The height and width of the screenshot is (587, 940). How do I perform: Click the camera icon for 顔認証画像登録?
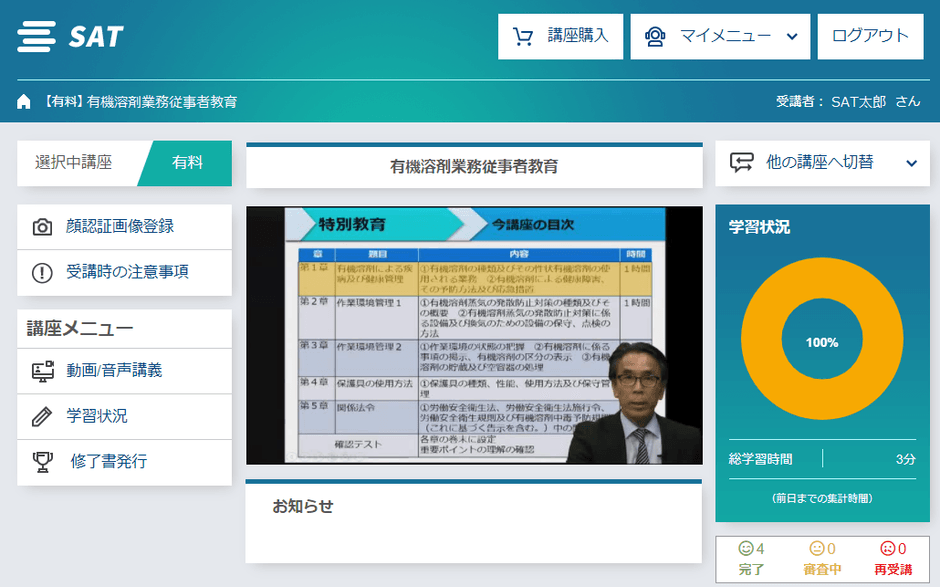click(x=42, y=227)
